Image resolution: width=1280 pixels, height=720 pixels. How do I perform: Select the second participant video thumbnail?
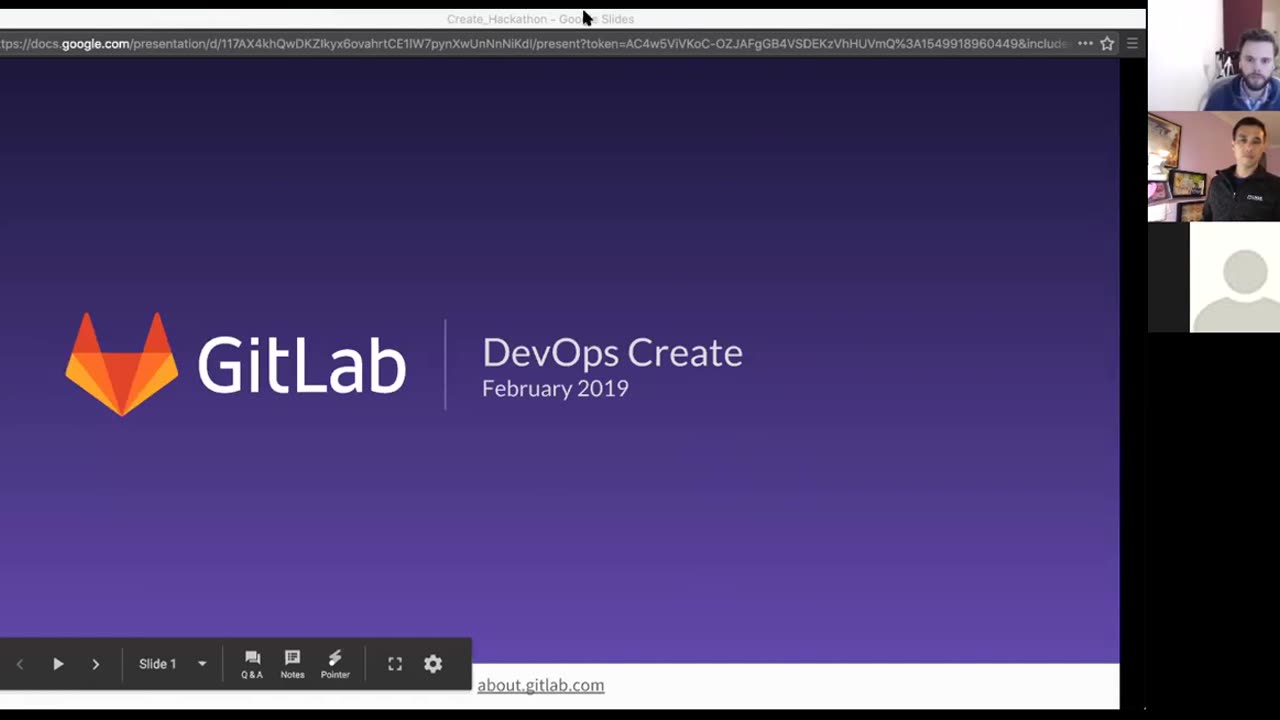coord(1214,166)
